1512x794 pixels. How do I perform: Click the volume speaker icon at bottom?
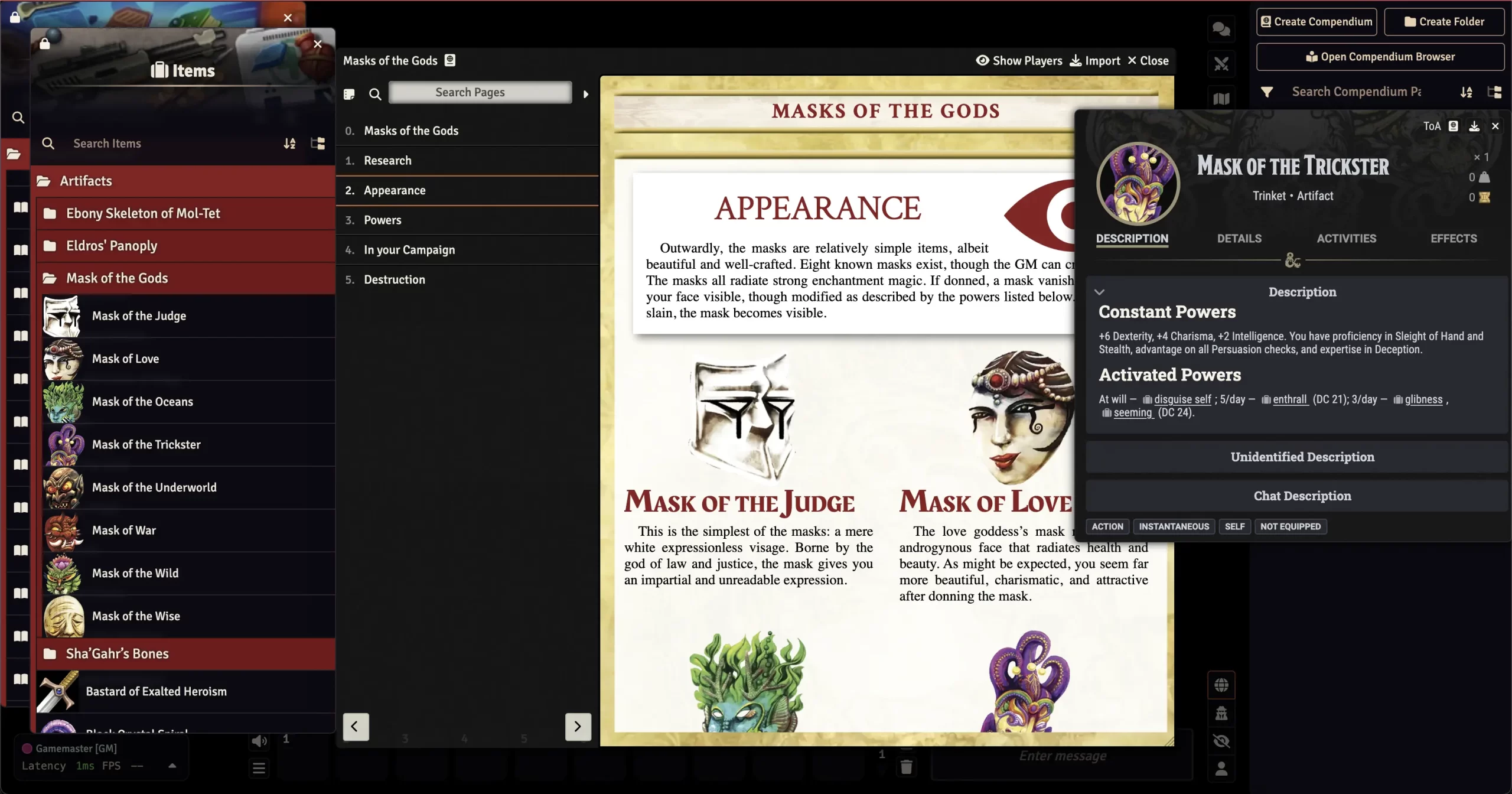[x=259, y=741]
